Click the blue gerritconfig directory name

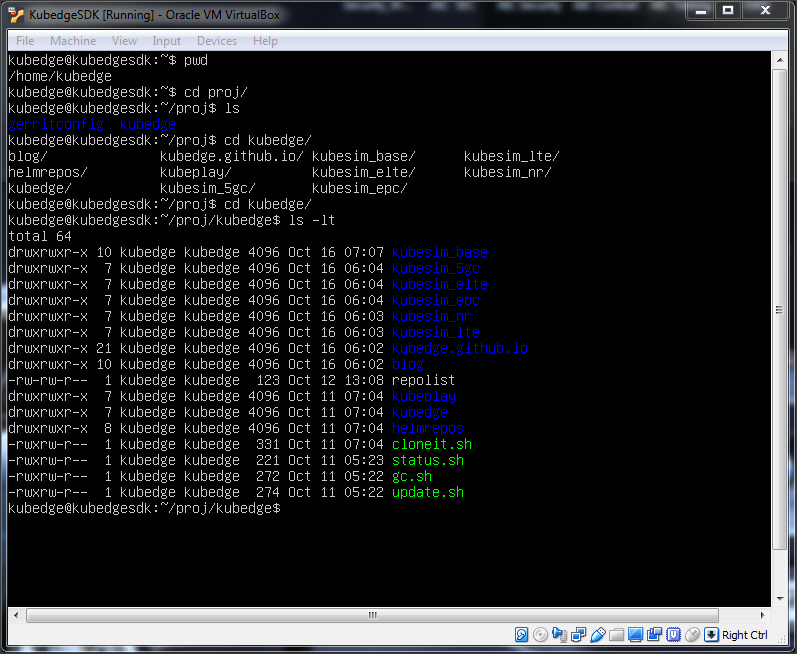pos(56,124)
